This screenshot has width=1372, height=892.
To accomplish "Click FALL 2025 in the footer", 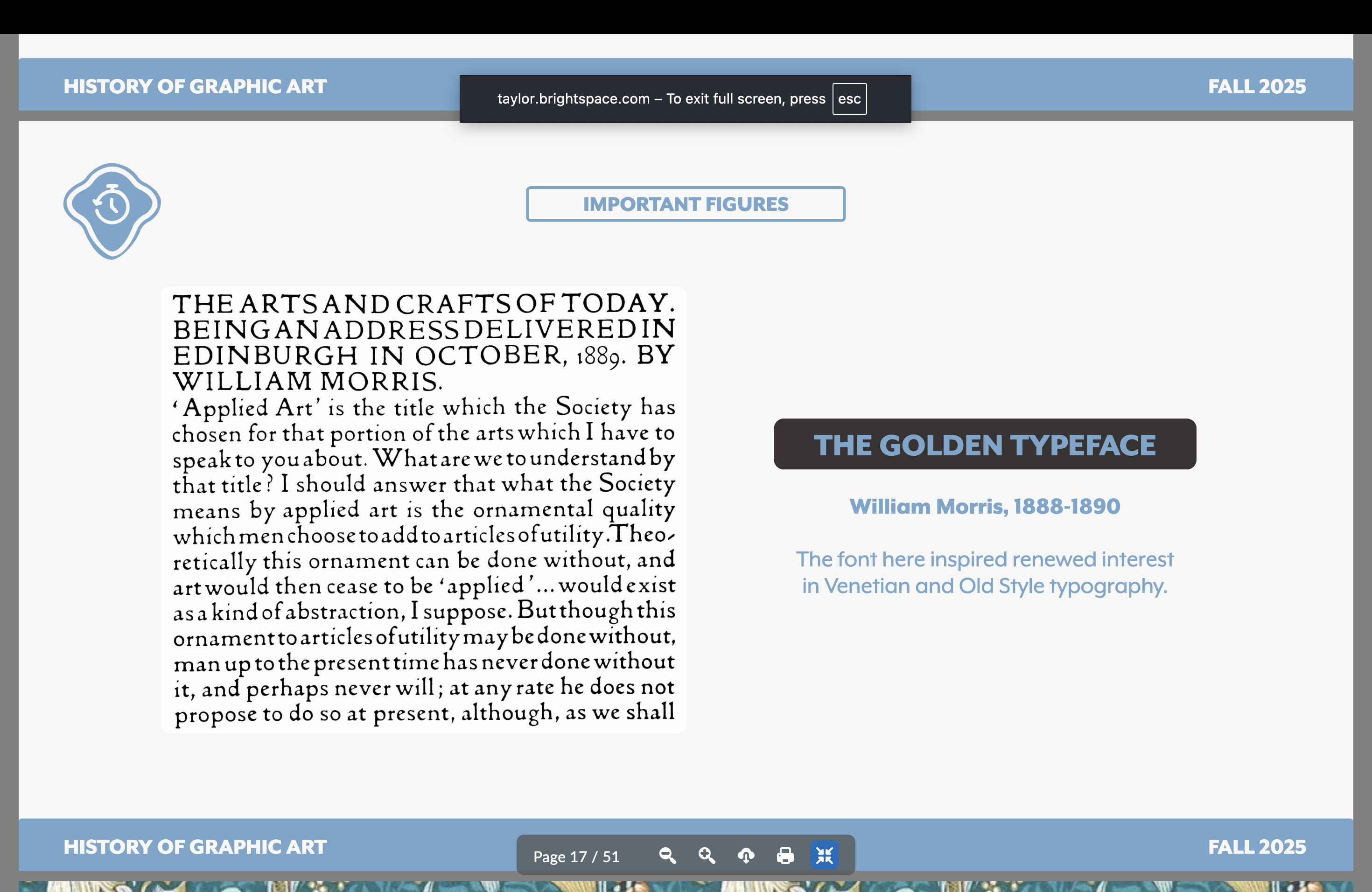I will 1256,846.
